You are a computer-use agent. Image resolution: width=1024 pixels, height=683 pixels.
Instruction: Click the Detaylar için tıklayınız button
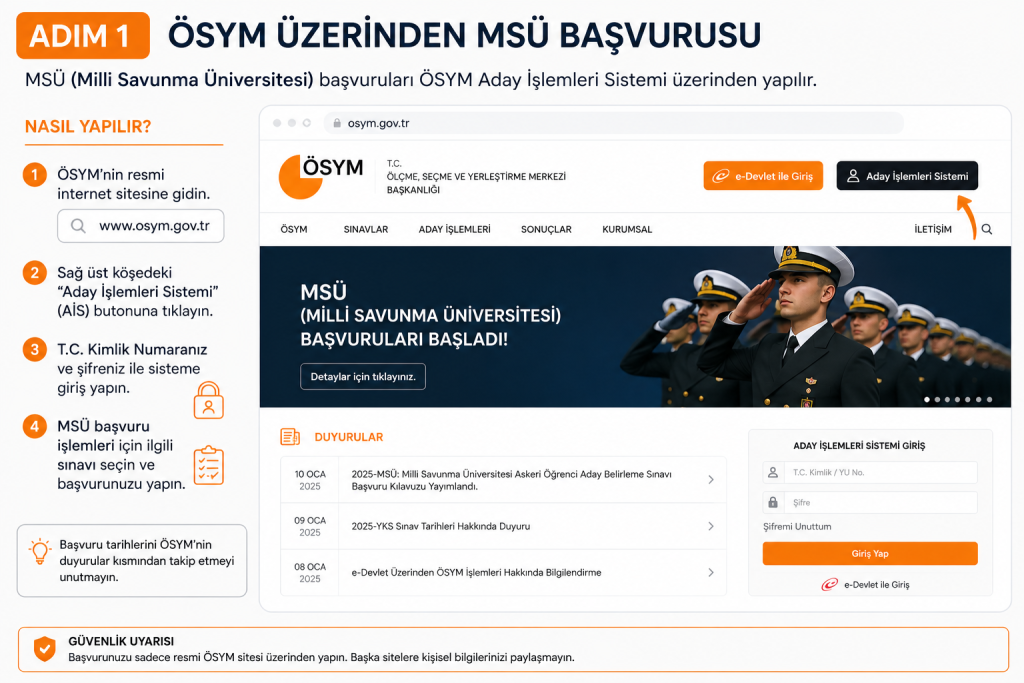(x=363, y=377)
